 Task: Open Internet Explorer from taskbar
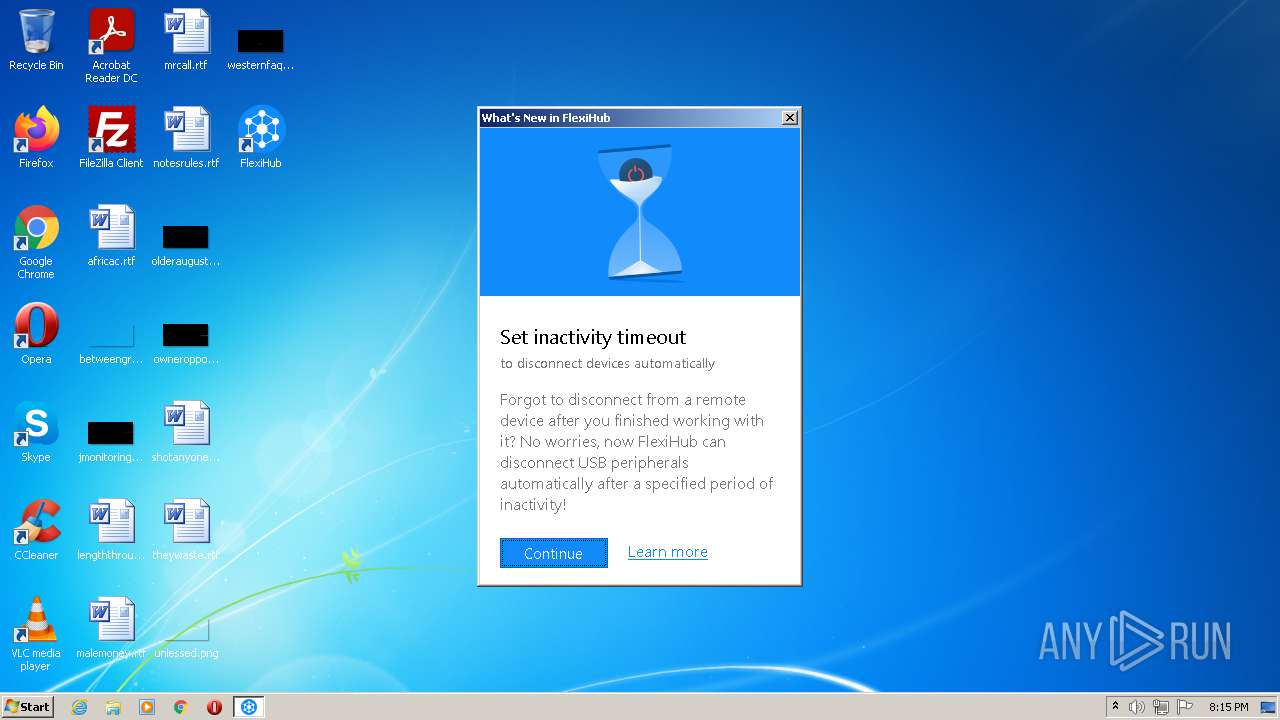(79, 707)
